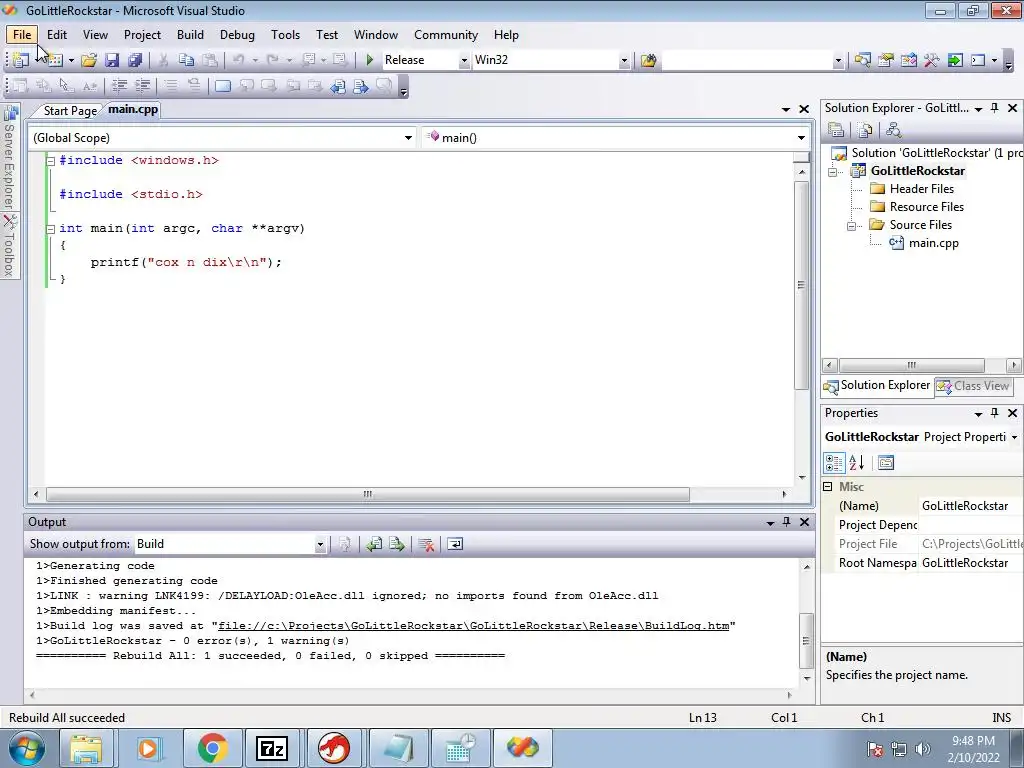Click the Add New Item toolbar icon
The image size is (1024, 768).
coord(55,60)
